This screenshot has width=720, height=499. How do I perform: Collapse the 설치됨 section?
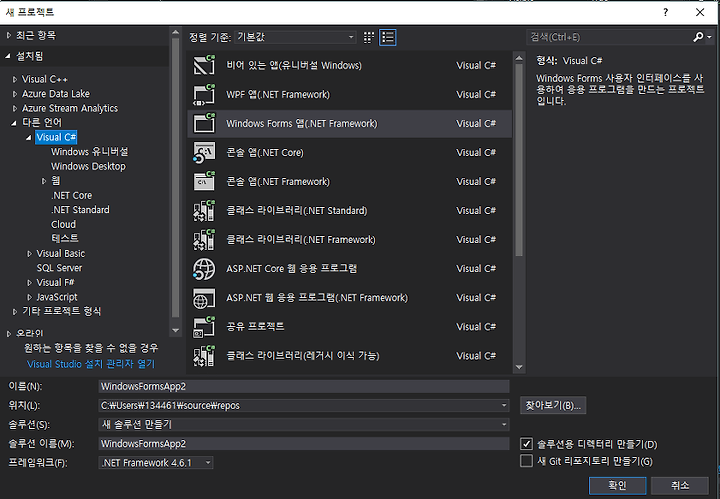(8, 56)
